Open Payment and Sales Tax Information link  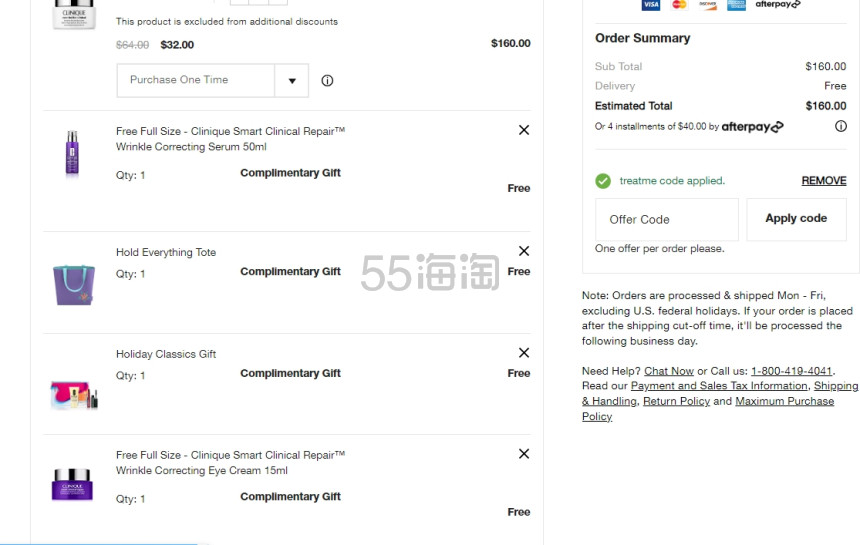click(x=719, y=386)
